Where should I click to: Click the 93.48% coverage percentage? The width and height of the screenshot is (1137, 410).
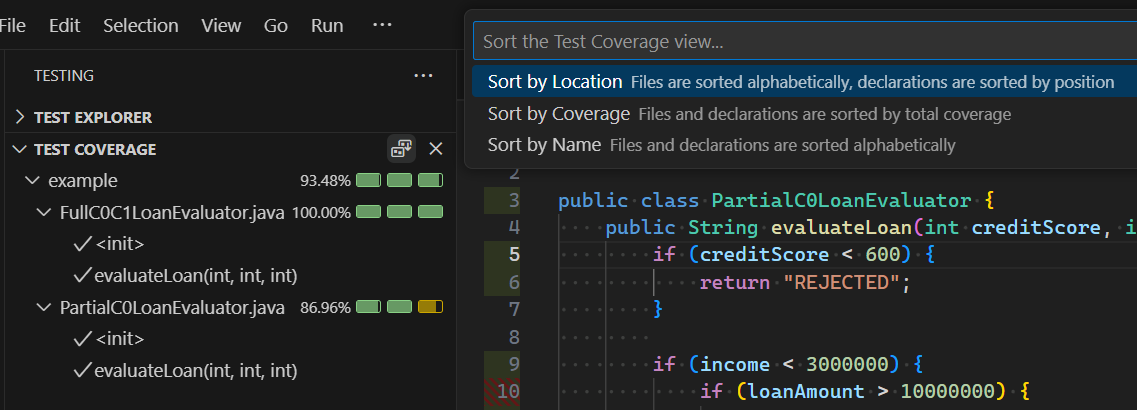click(x=326, y=181)
